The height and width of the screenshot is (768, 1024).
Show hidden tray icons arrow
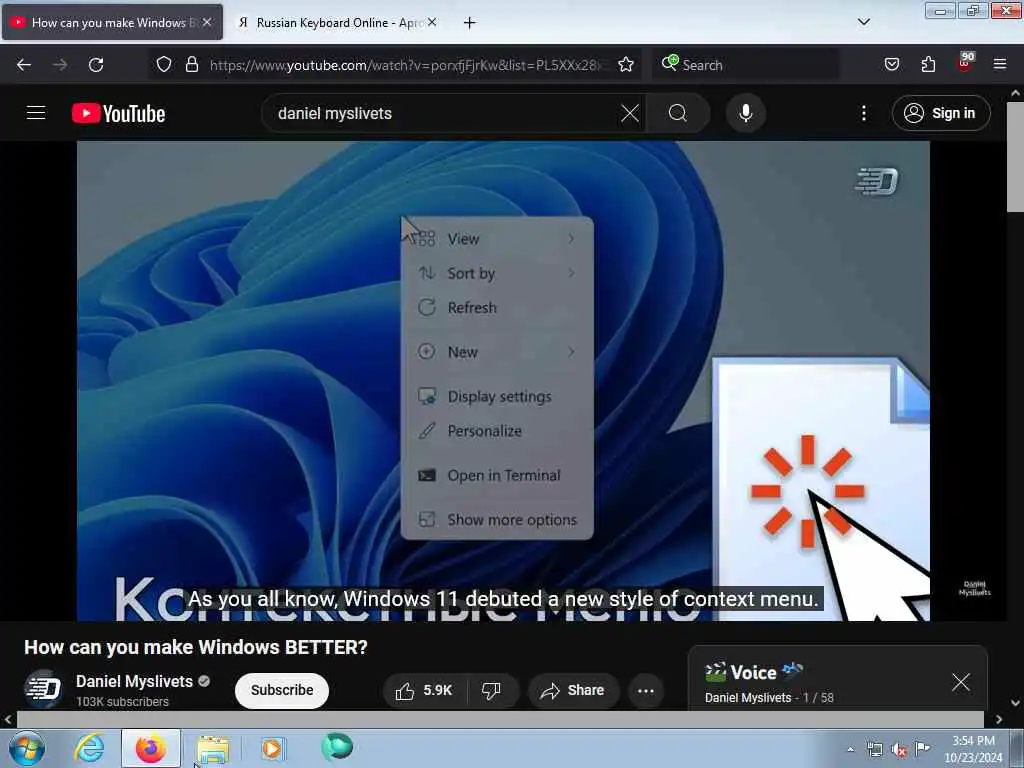850,749
